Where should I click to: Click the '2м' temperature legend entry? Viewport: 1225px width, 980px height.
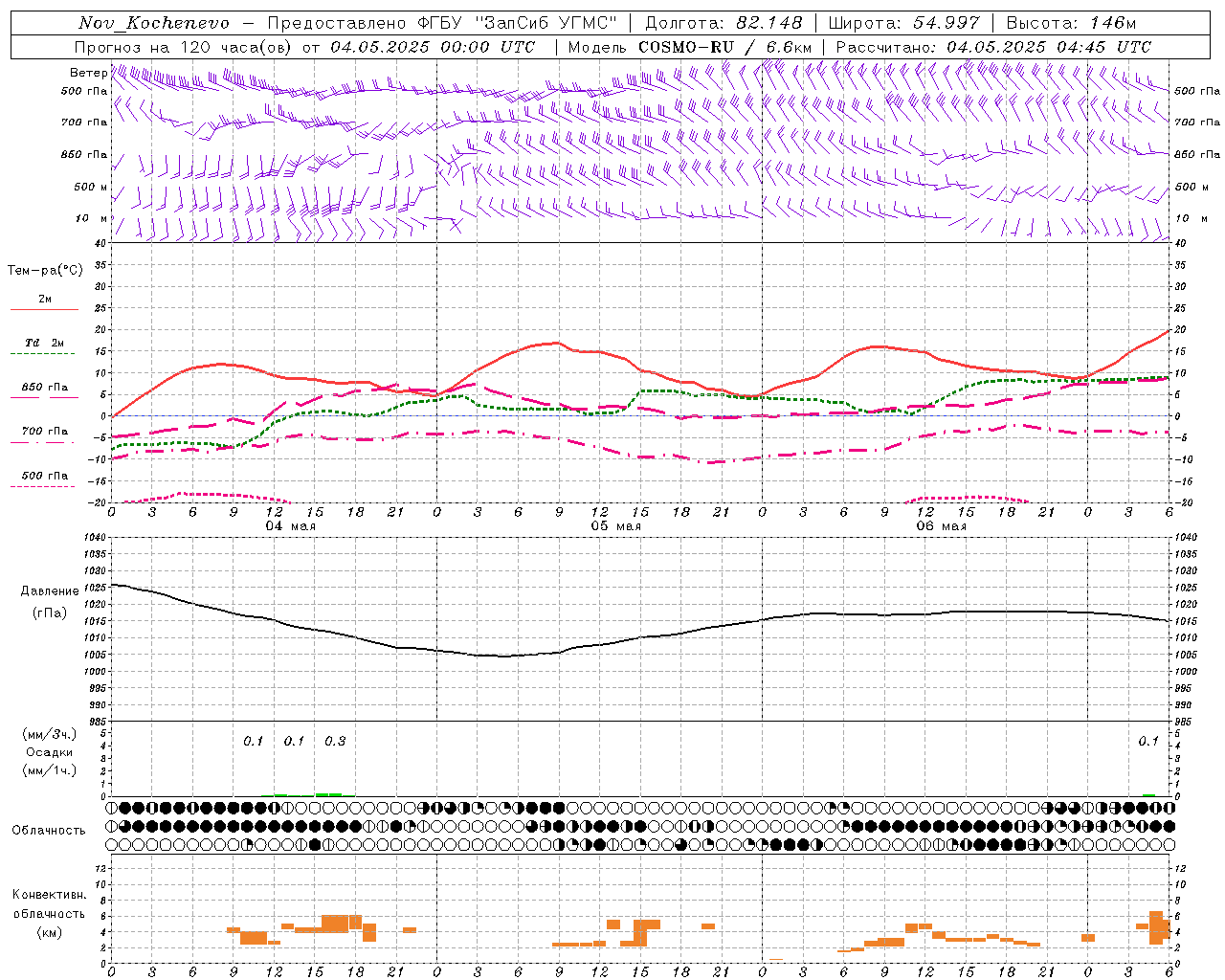point(45,300)
